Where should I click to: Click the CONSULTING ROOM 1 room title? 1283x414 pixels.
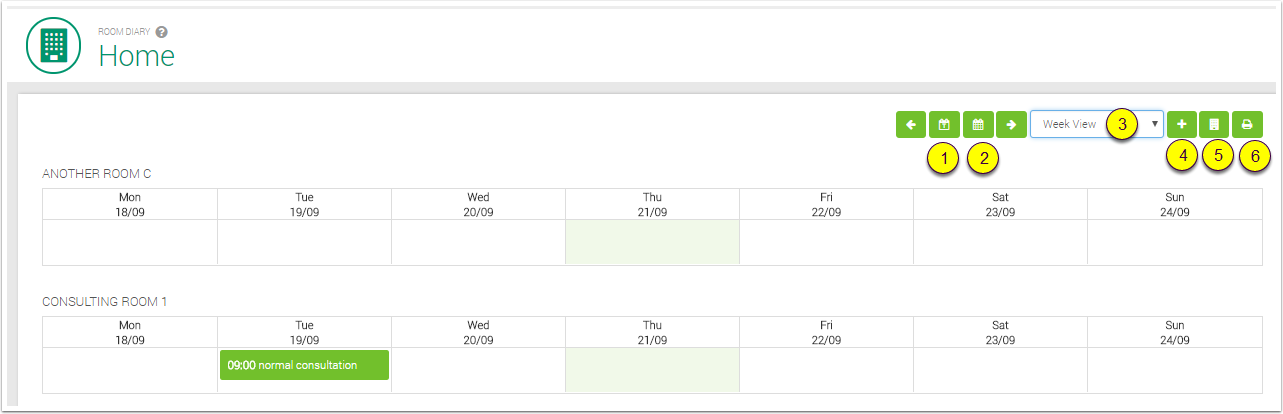[103, 301]
